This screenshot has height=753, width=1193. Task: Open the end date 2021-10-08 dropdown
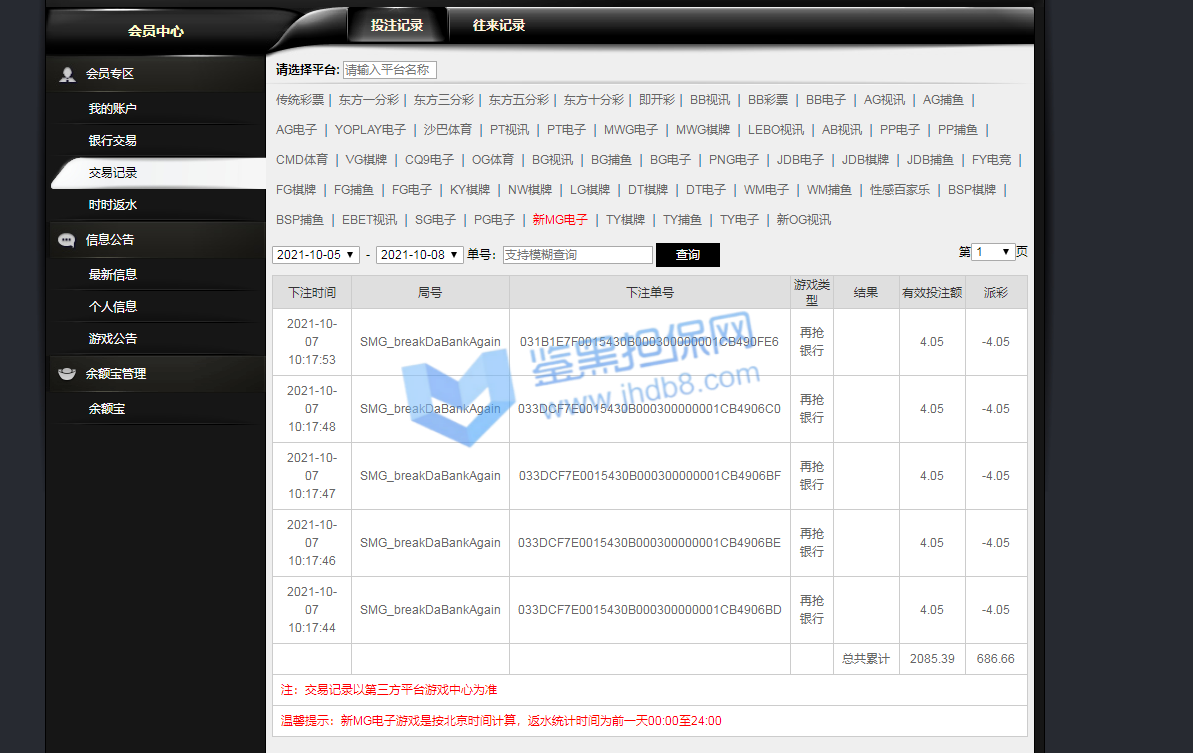pyautogui.click(x=419, y=255)
